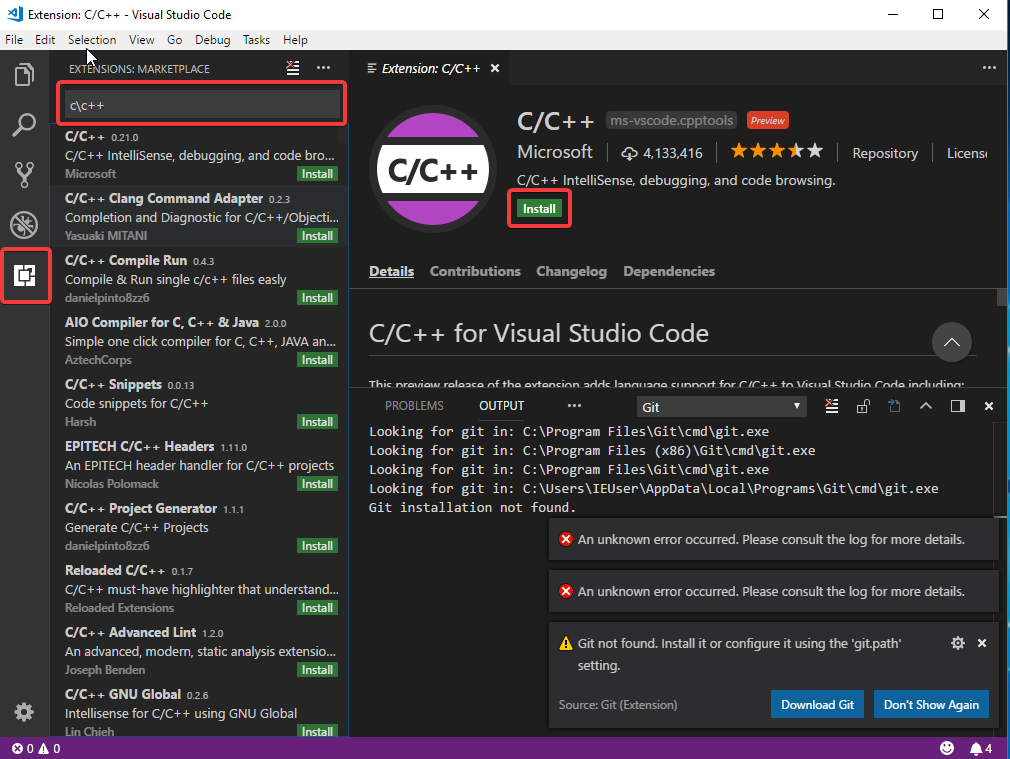Install C/C++ Snippets extension
Image resolution: width=1010 pixels, height=759 pixels.
pyautogui.click(x=318, y=422)
